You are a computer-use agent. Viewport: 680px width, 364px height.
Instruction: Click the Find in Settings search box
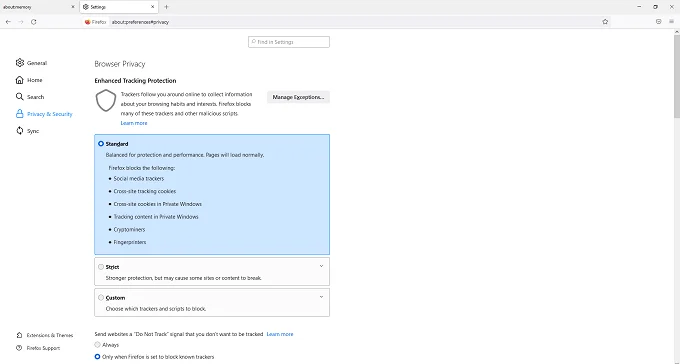click(289, 42)
